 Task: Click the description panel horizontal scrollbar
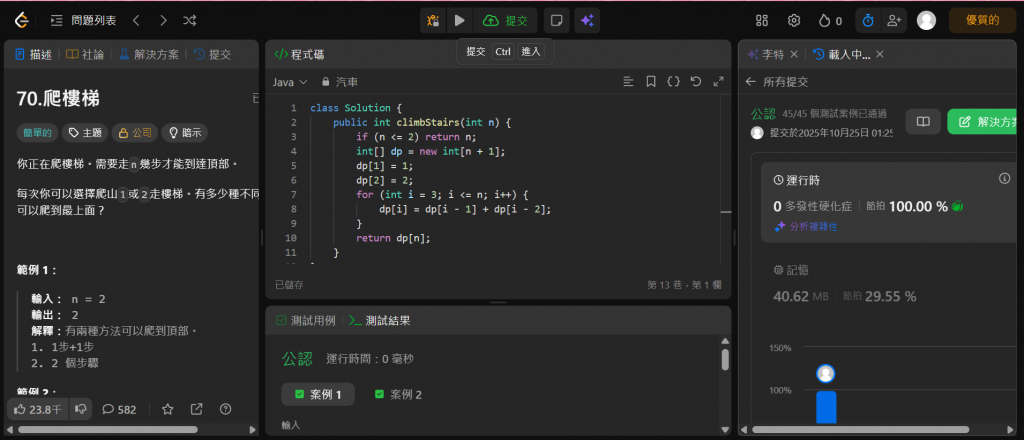[108, 430]
